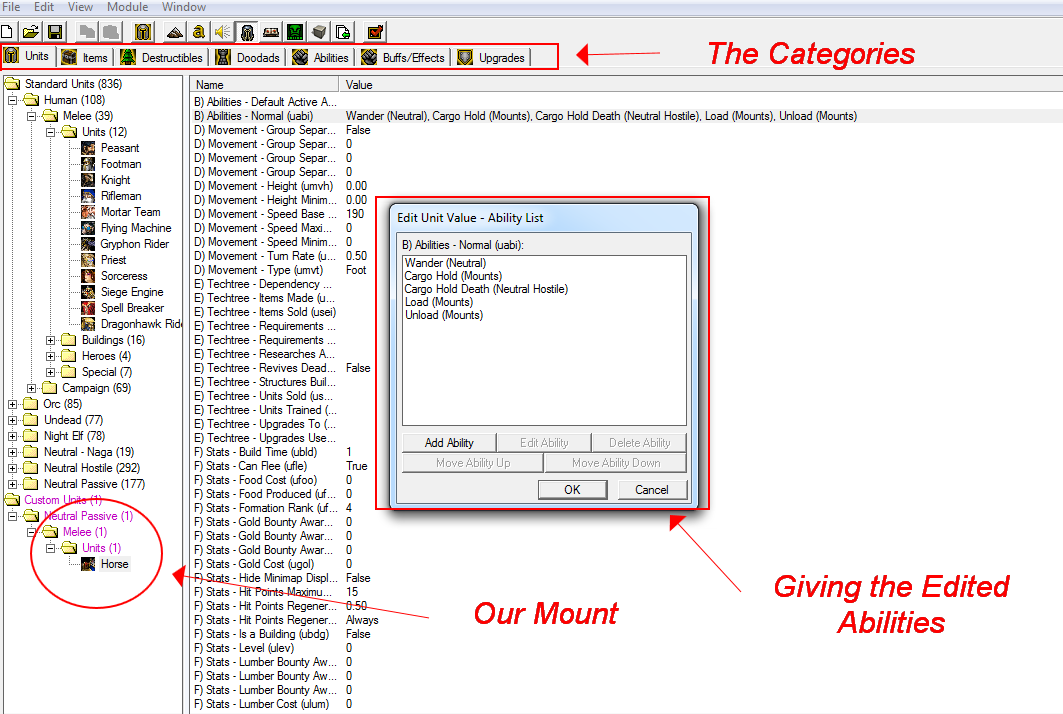Collapse the Units (12) folder node
This screenshot has height=714, width=1063.
(50, 132)
